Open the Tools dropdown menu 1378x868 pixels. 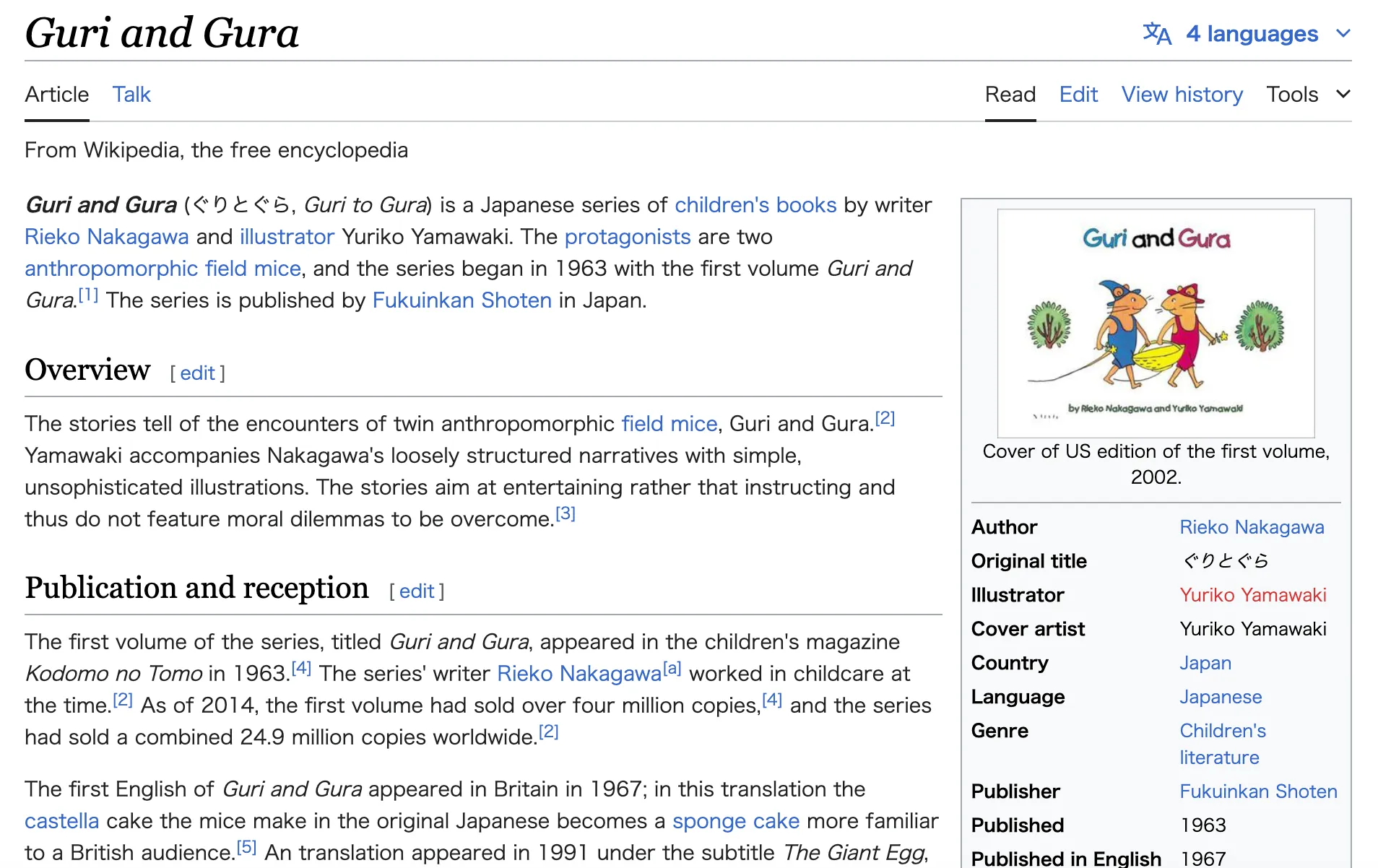[1307, 95]
